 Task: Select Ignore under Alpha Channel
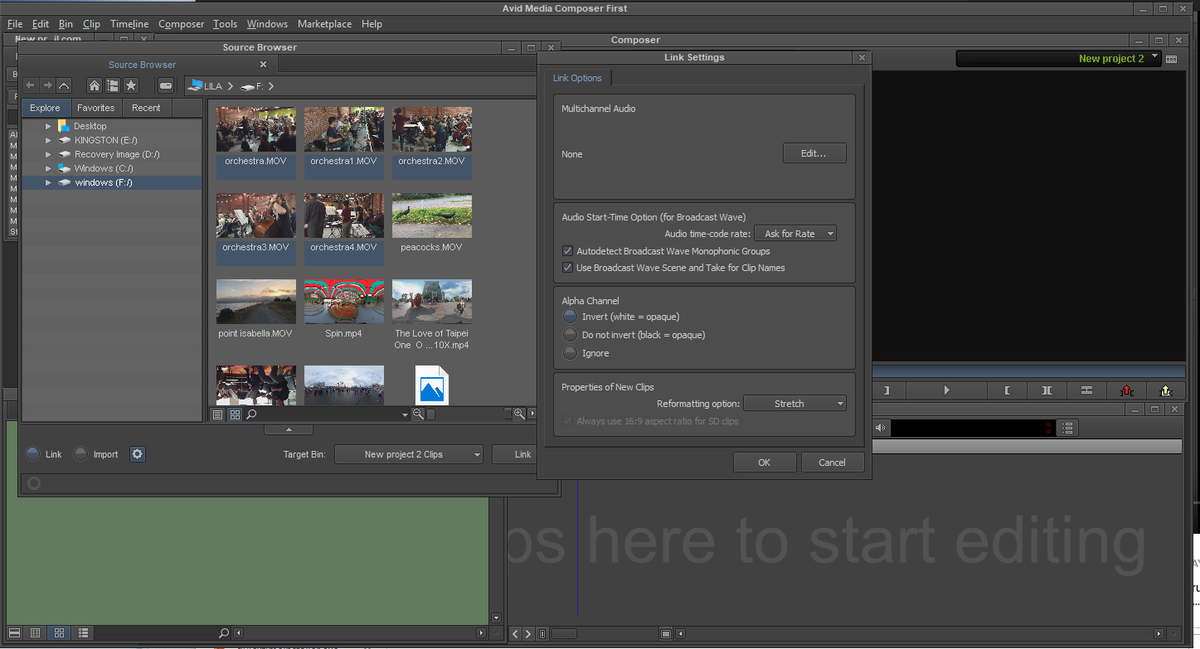tap(569, 352)
